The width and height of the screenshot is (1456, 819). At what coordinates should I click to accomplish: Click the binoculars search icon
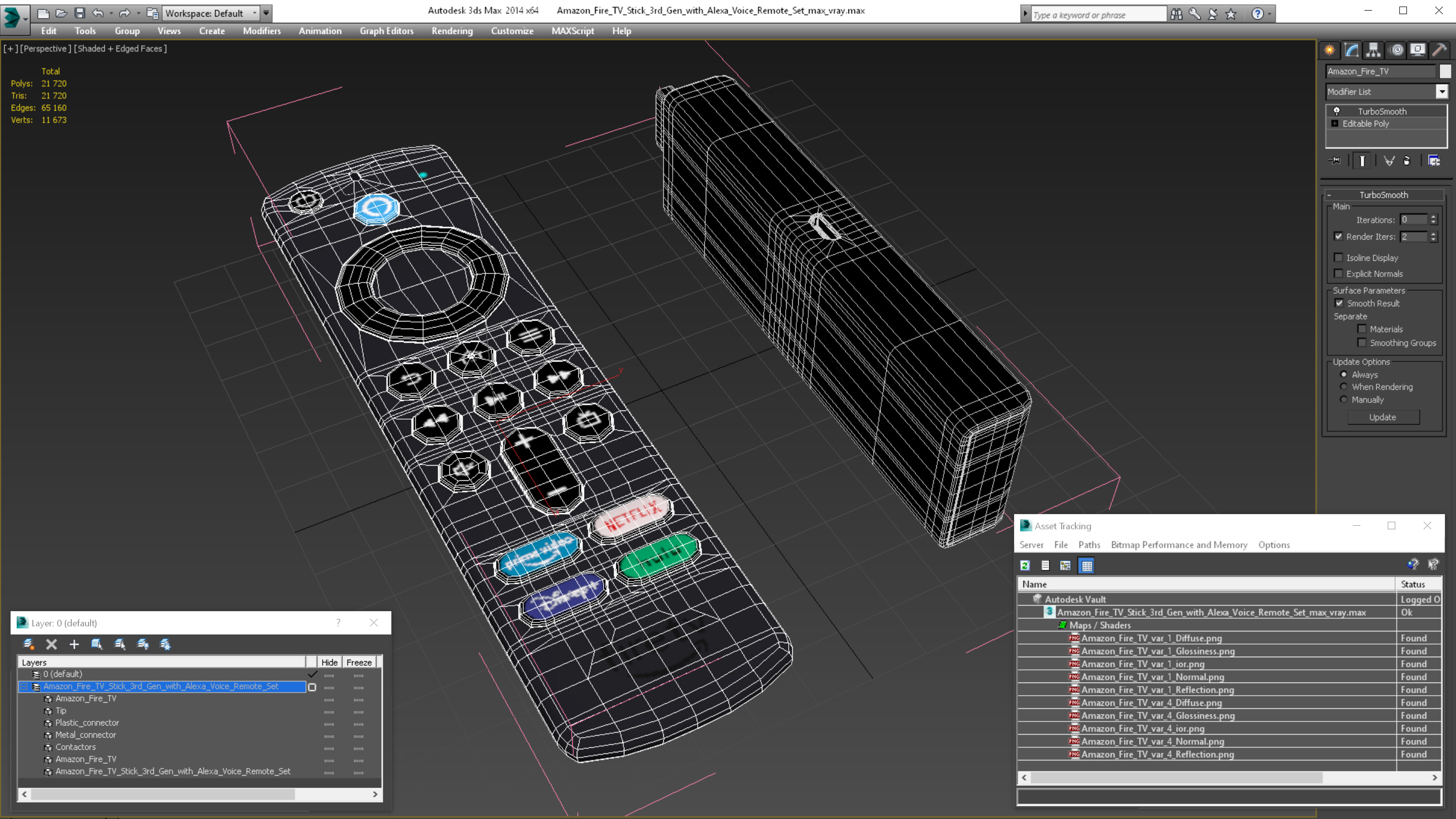(1176, 14)
